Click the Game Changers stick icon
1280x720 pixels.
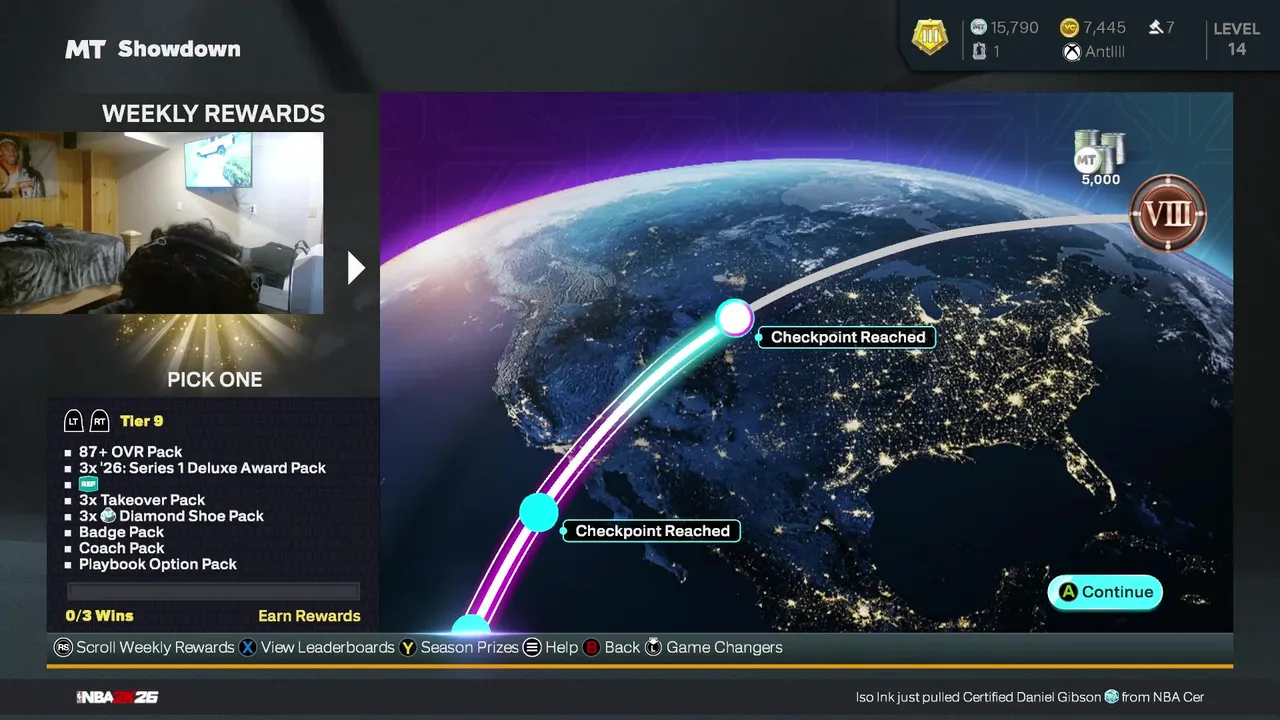click(653, 648)
